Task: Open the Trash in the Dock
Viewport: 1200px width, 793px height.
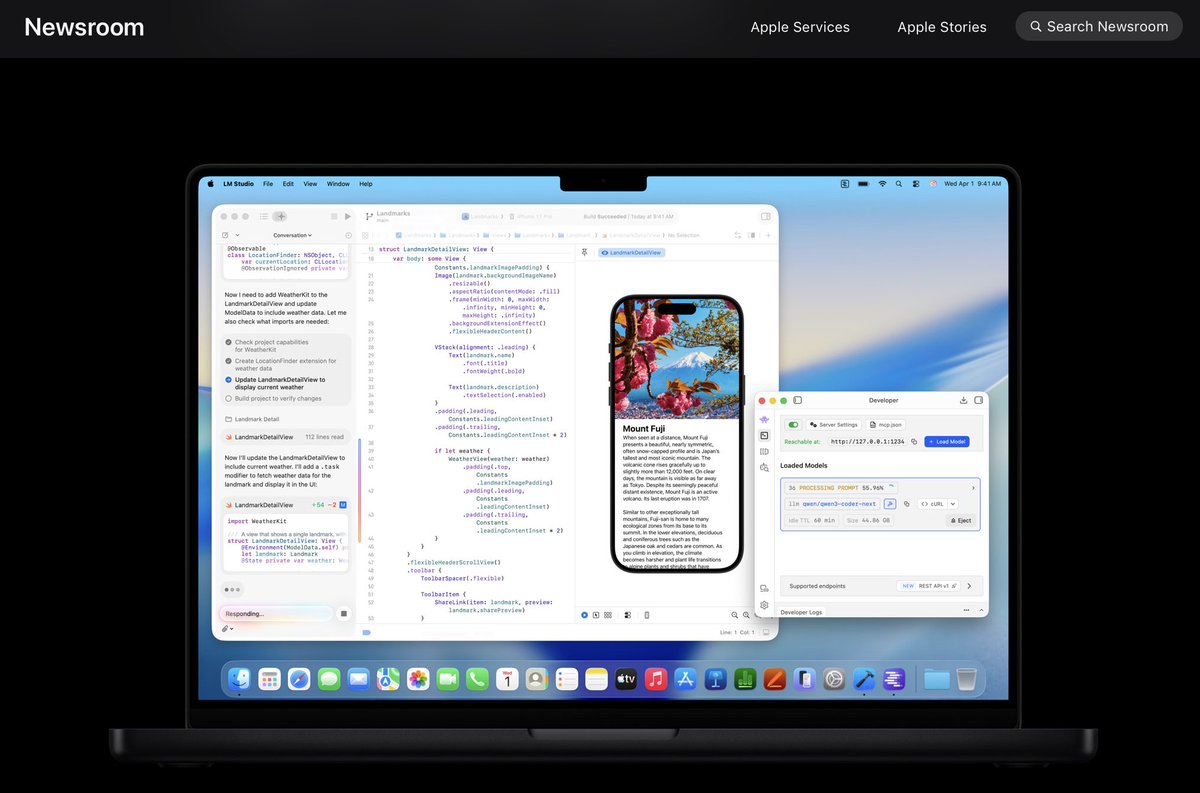Action: 966,680
